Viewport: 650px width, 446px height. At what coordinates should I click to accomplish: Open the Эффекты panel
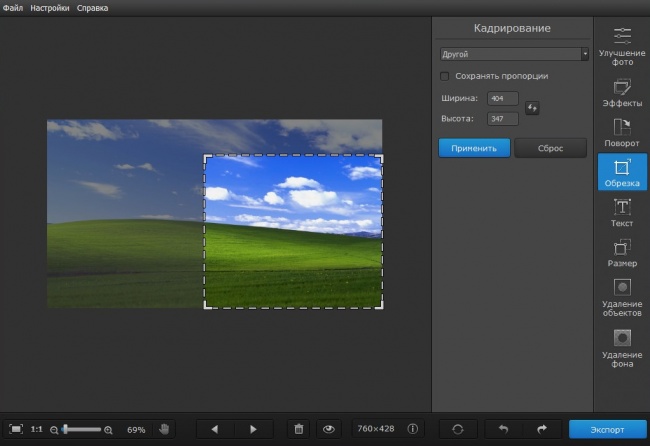pos(622,93)
